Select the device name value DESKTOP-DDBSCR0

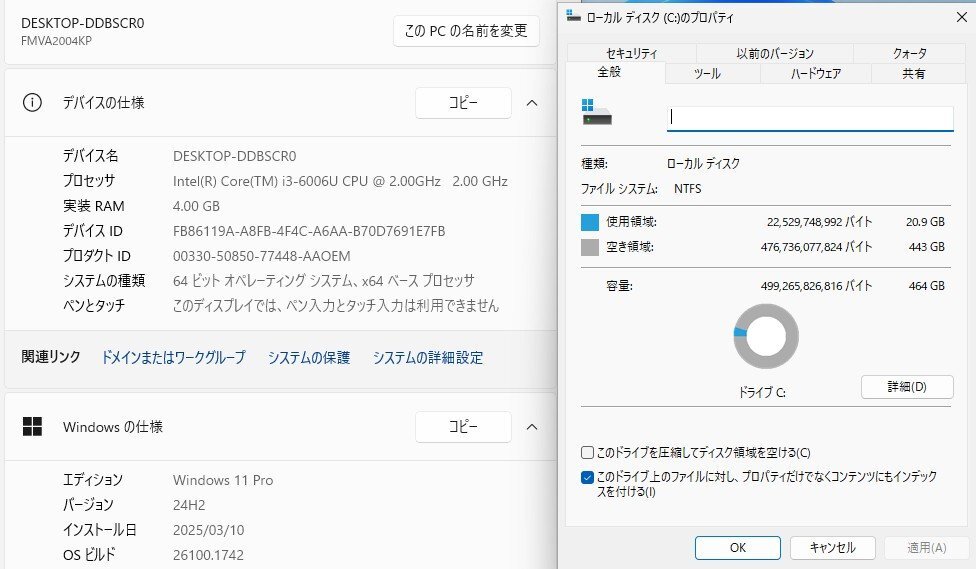[x=235, y=156]
